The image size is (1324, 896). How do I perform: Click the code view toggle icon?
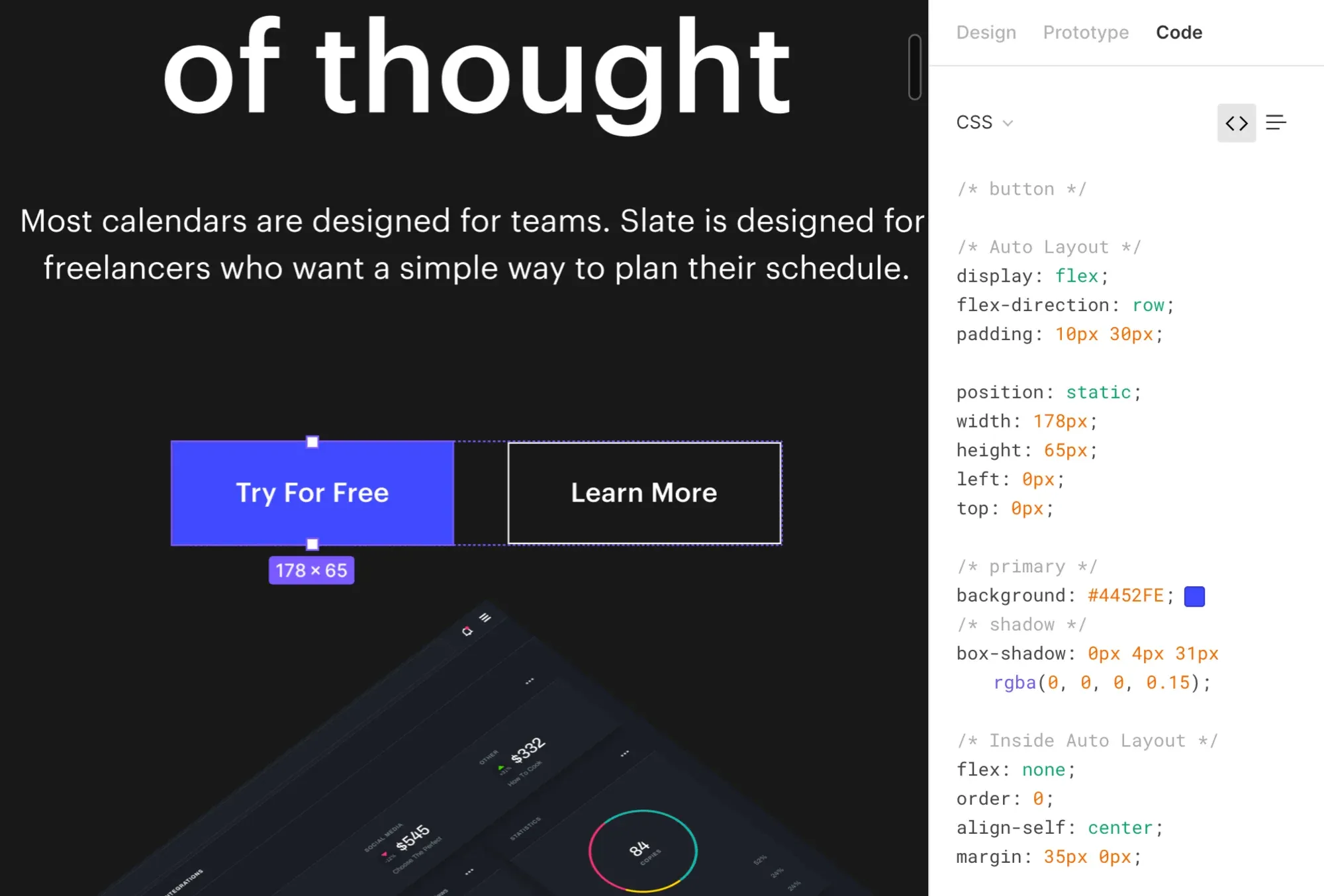1237,122
